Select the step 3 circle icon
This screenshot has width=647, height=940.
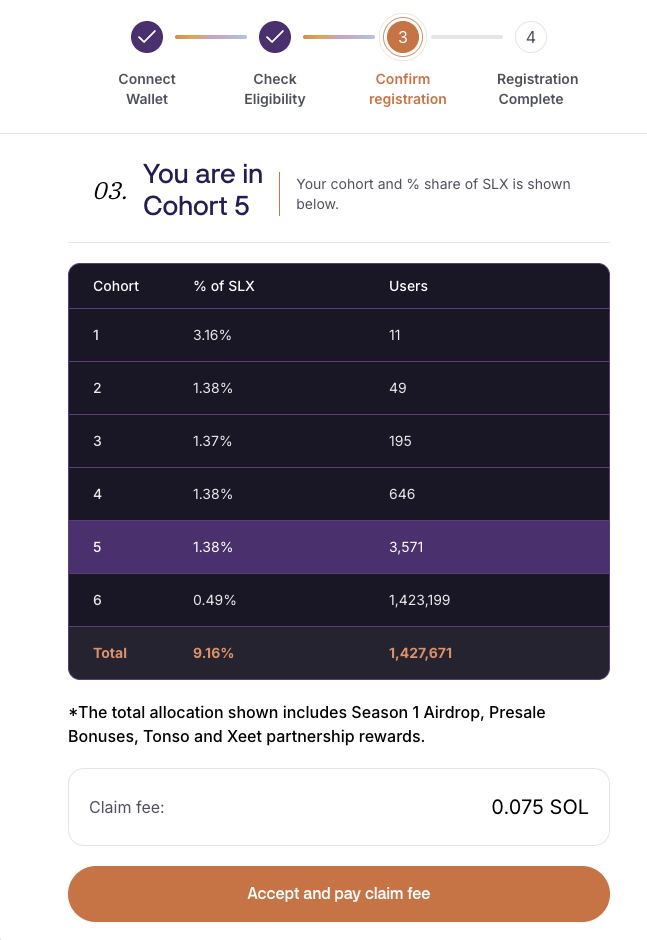click(403, 38)
